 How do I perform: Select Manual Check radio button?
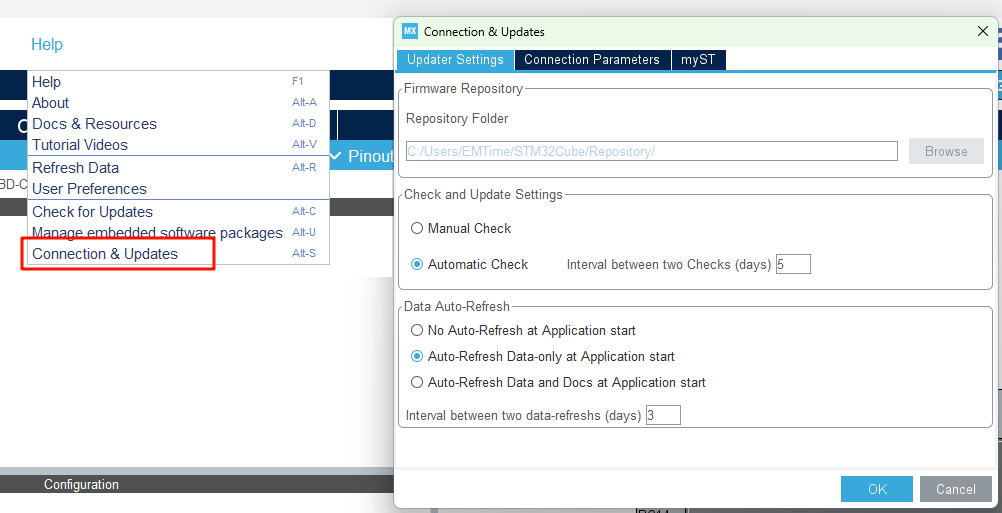point(417,228)
